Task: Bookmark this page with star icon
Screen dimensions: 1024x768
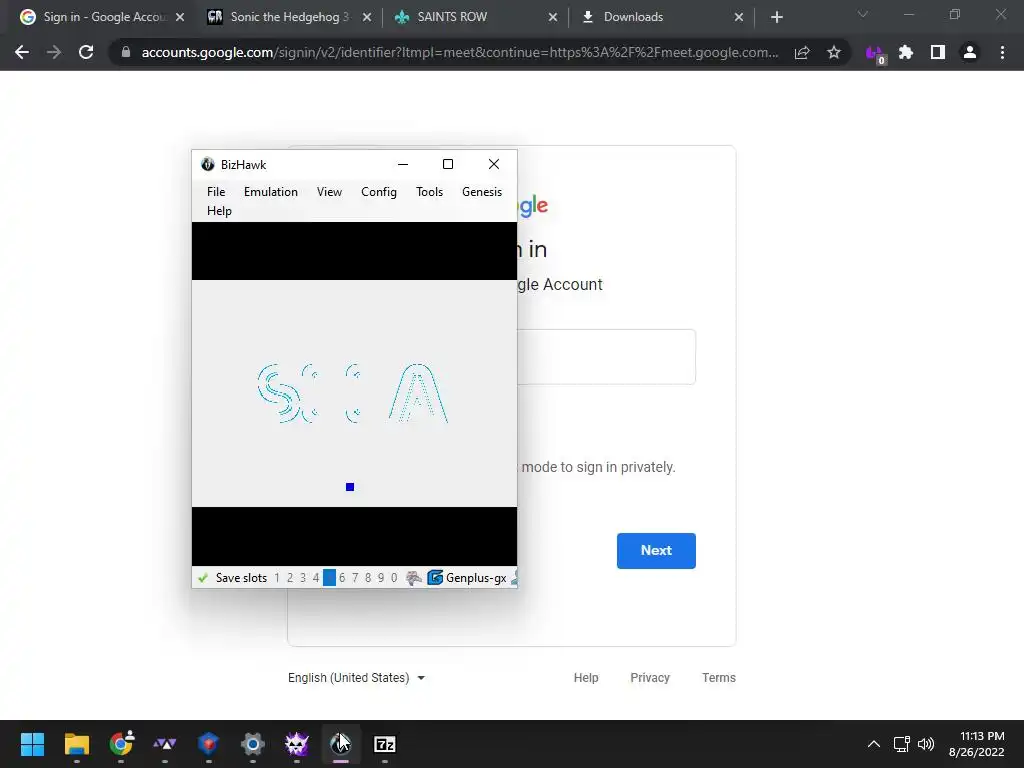Action: click(x=834, y=52)
